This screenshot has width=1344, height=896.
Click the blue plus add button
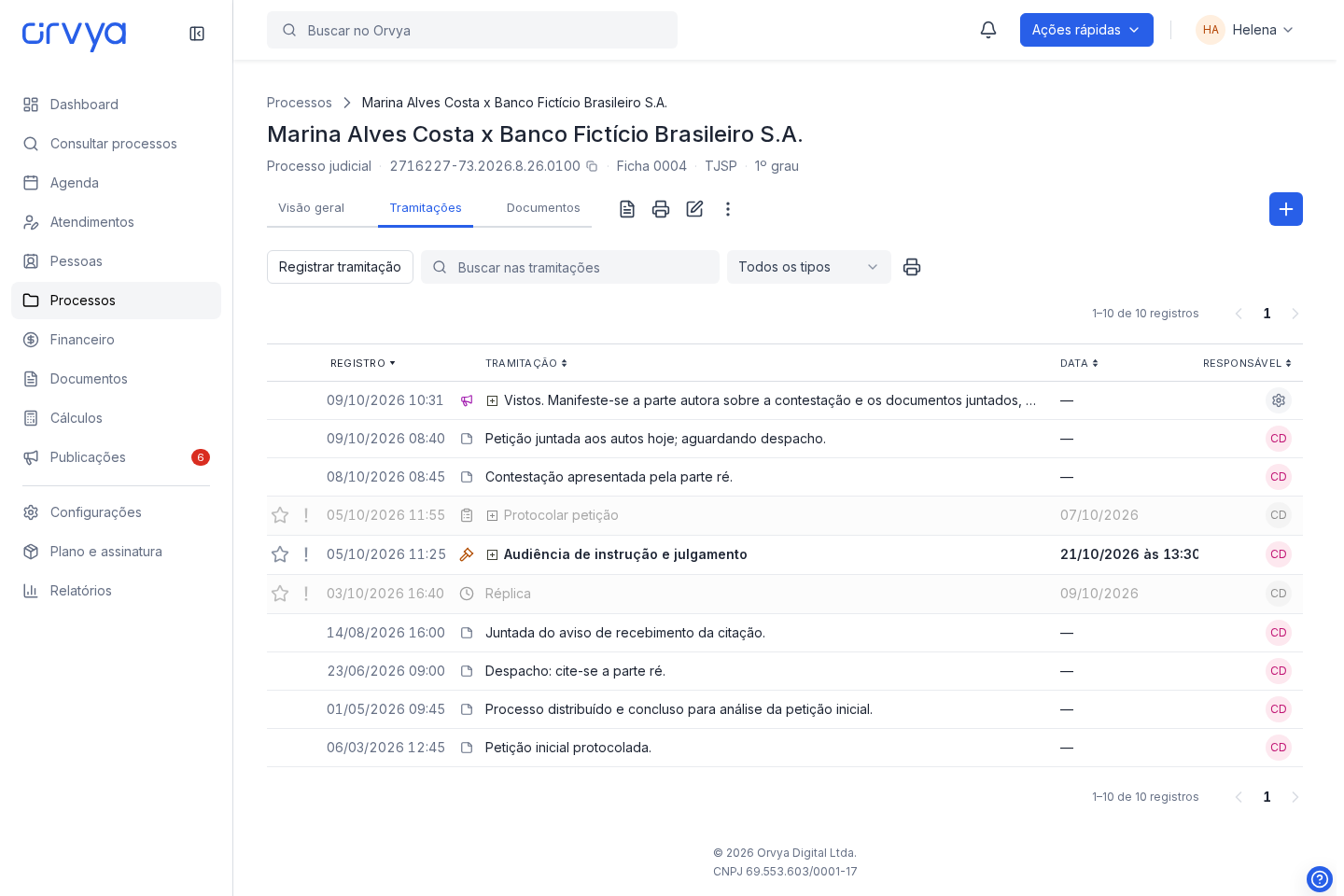pyautogui.click(x=1286, y=209)
